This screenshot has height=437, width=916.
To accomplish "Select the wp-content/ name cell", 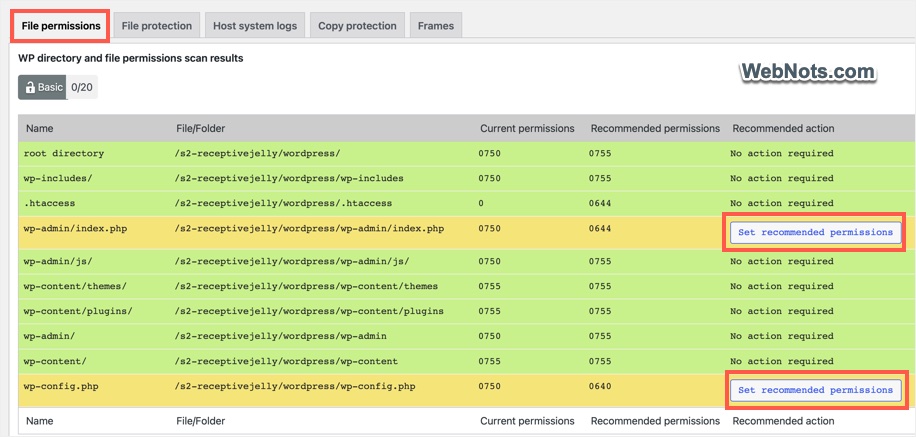I will [x=55, y=361].
